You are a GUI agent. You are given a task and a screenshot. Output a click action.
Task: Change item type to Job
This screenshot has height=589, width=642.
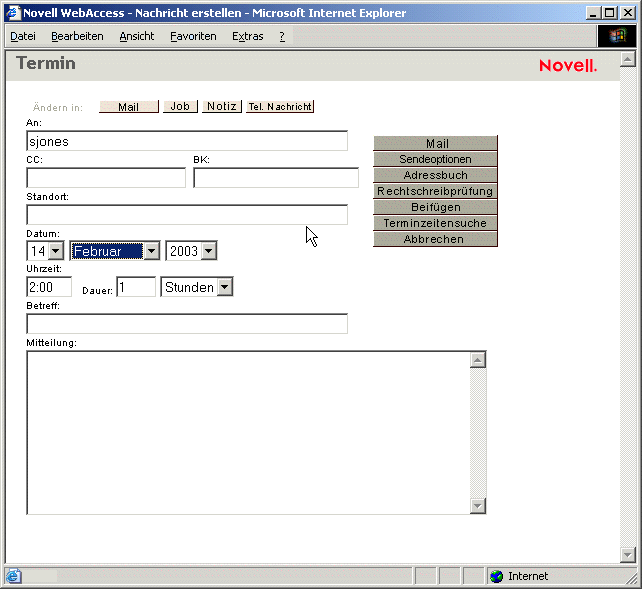(180, 106)
